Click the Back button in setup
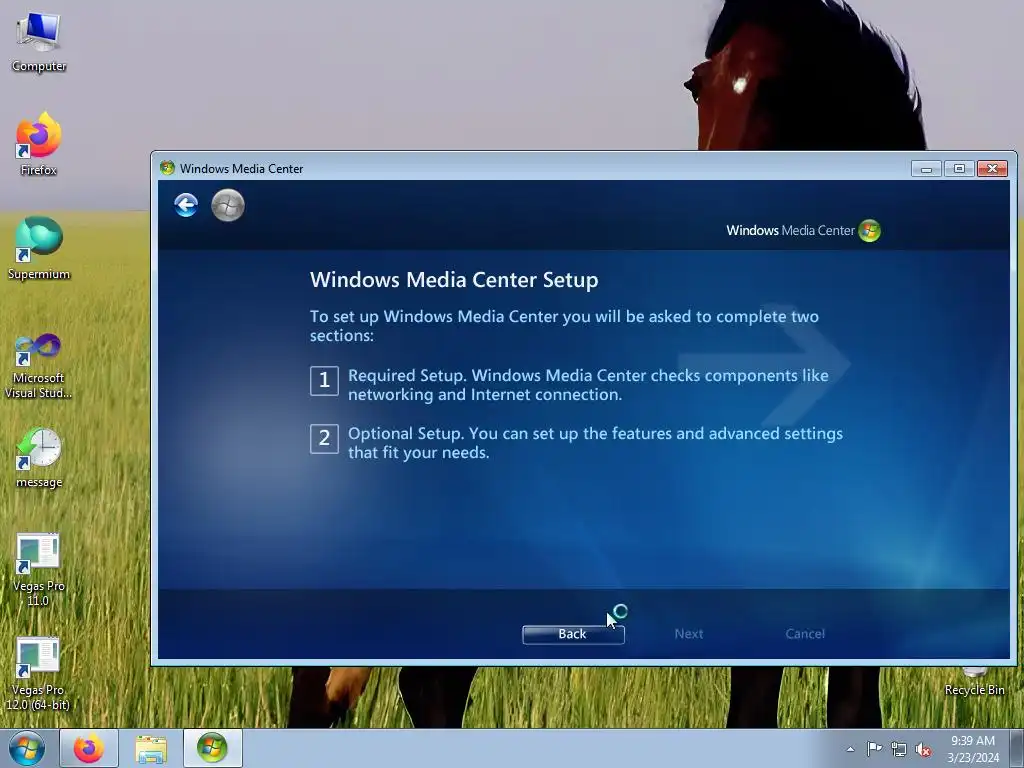Image resolution: width=1024 pixels, height=768 pixels. [x=573, y=634]
